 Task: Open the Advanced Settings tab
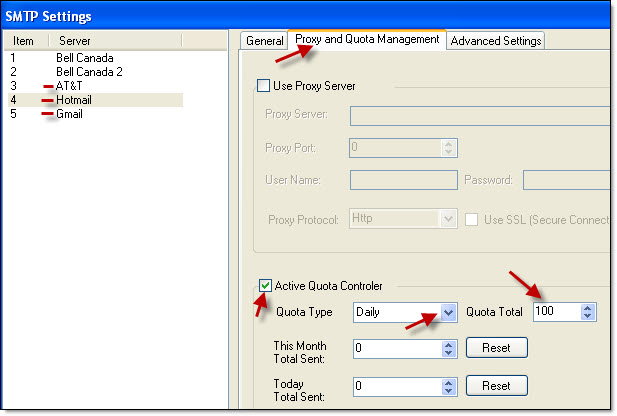coord(496,41)
